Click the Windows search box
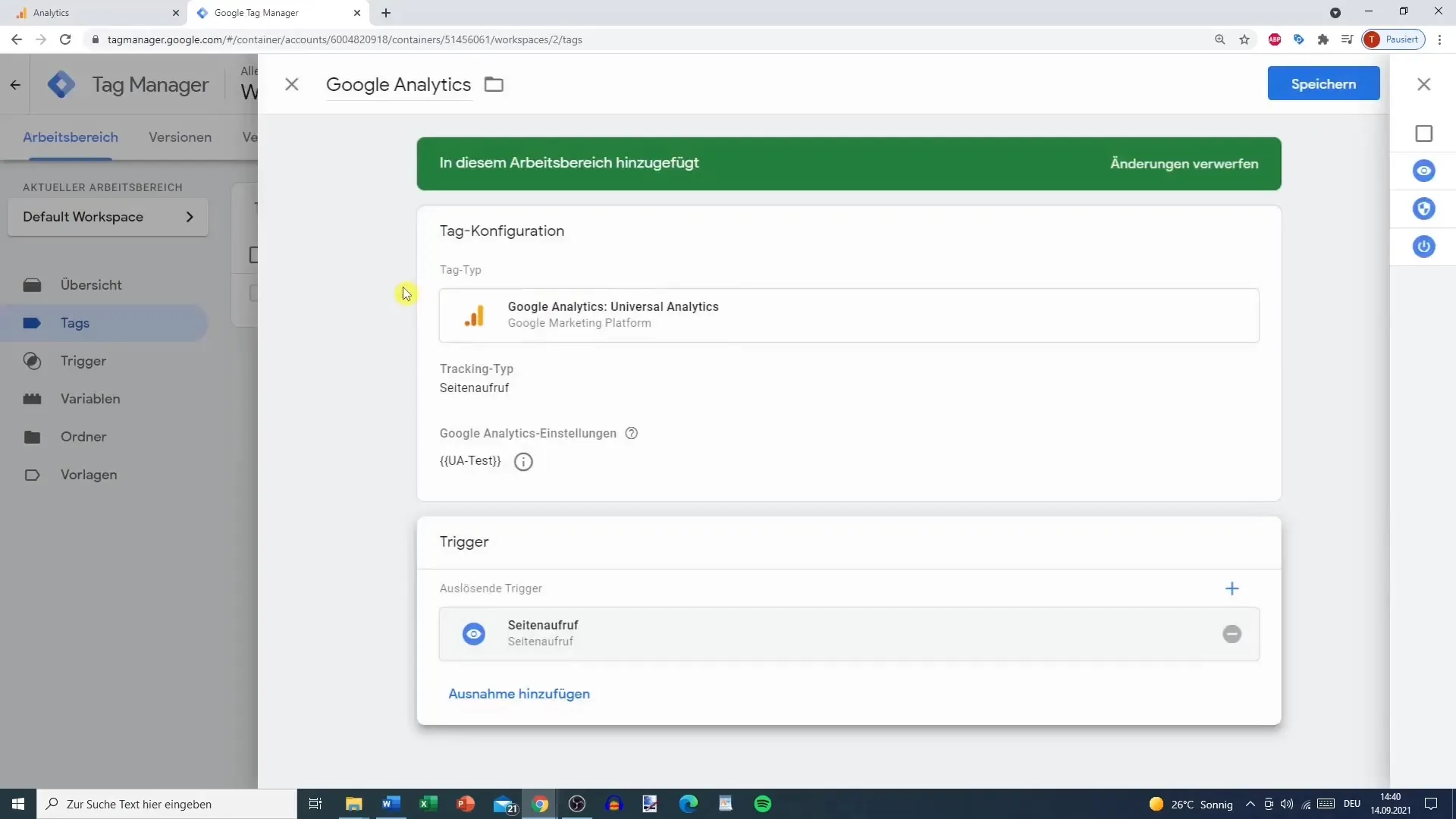 pos(167,804)
